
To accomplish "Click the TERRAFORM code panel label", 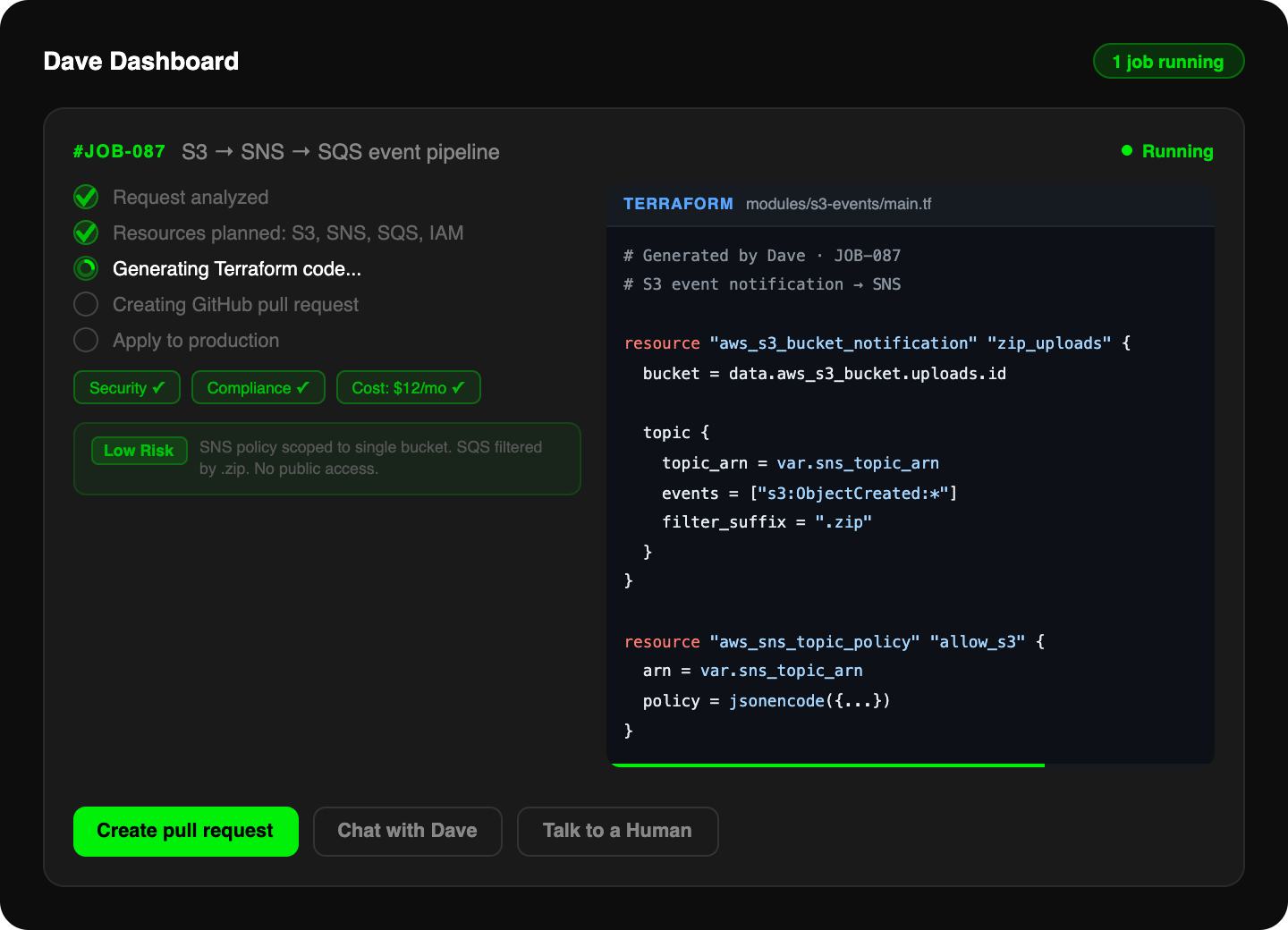I will click(678, 204).
